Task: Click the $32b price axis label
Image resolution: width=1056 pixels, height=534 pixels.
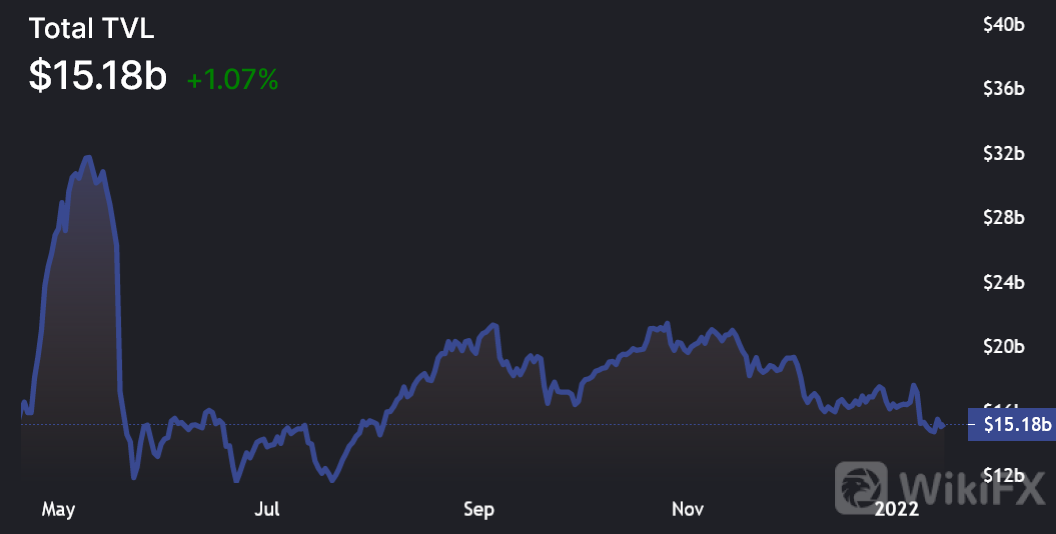Action: [1004, 154]
